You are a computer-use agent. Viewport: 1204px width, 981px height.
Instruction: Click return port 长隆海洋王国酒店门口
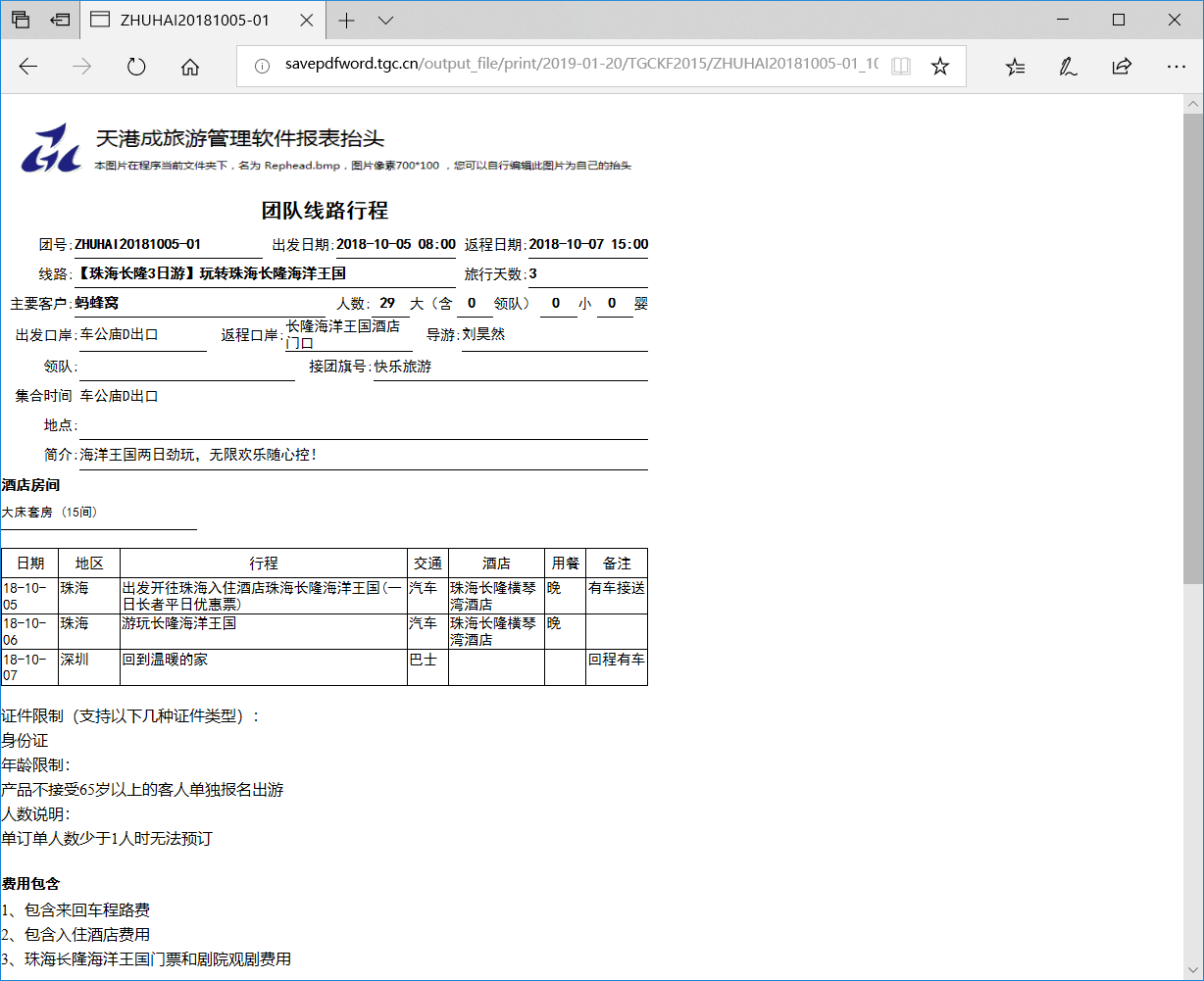(x=343, y=334)
